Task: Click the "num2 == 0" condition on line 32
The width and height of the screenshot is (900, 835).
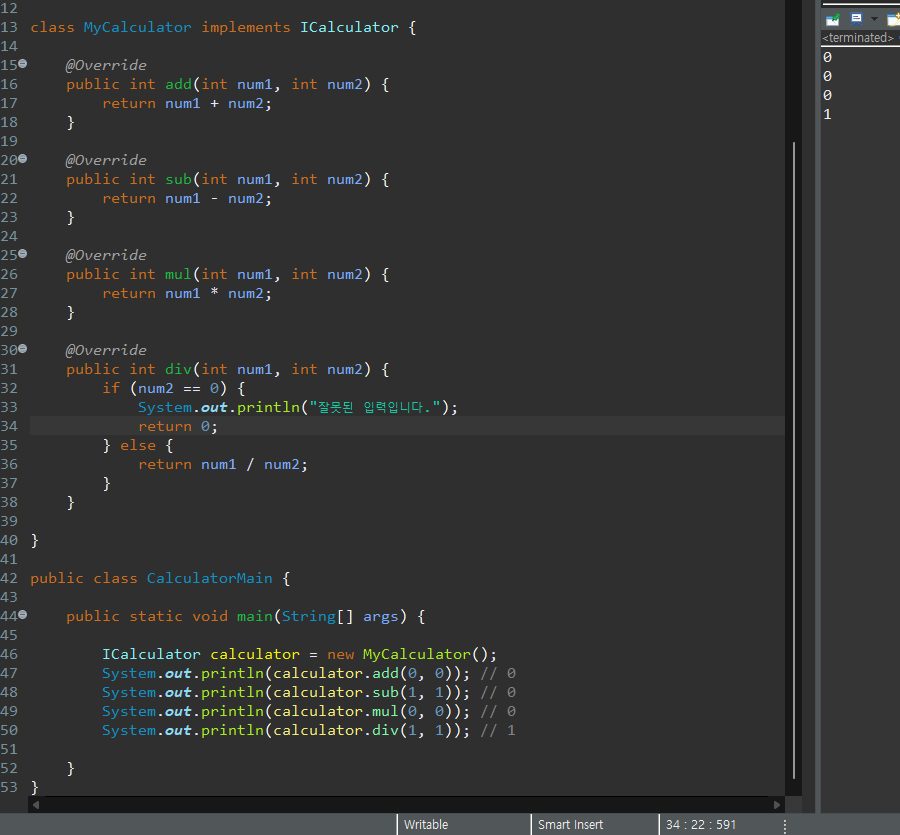Action: click(178, 389)
